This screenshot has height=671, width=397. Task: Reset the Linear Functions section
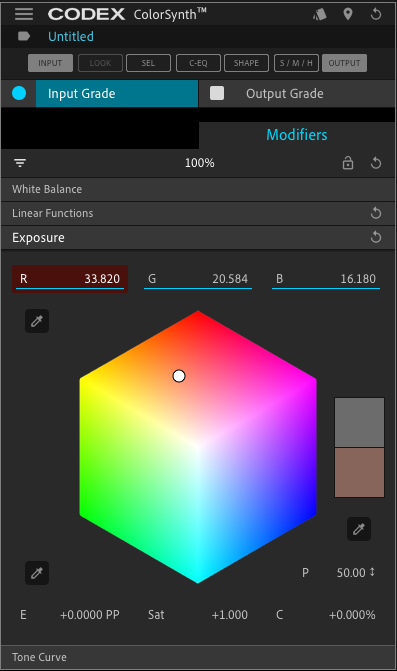(376, 213)
